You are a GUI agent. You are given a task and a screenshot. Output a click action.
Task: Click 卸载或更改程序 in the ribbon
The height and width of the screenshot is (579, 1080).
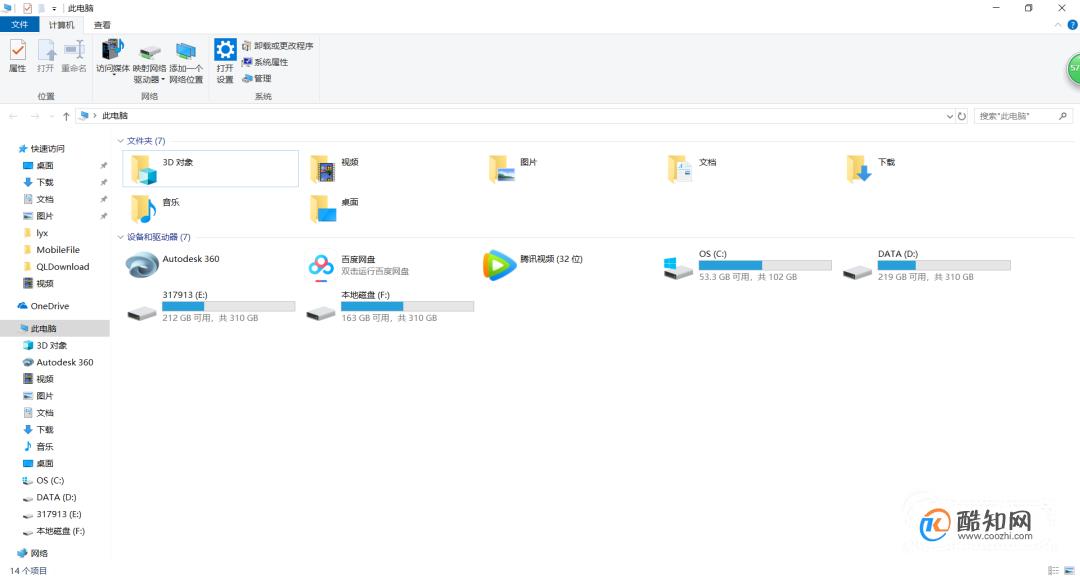point(278,45)
